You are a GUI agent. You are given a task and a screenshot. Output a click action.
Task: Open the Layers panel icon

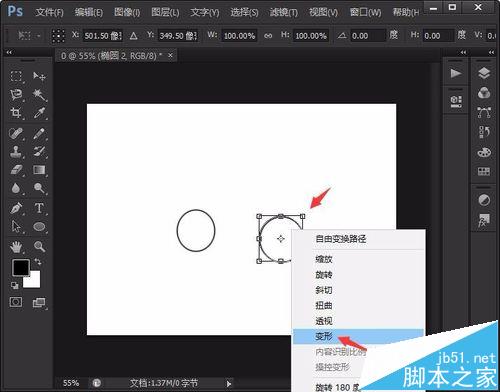tap(484, 73)
